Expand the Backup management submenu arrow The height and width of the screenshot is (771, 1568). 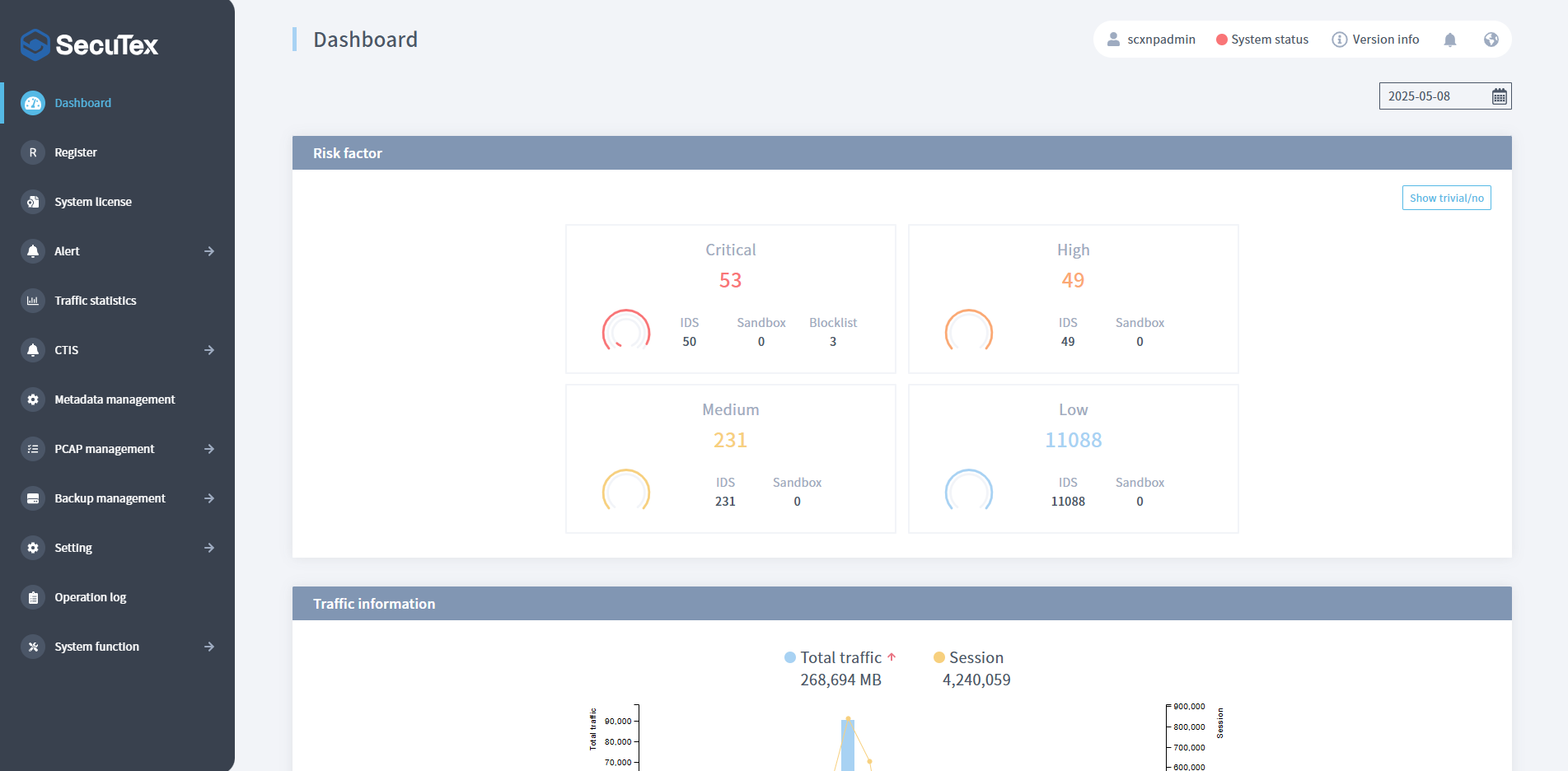[209, 498]
